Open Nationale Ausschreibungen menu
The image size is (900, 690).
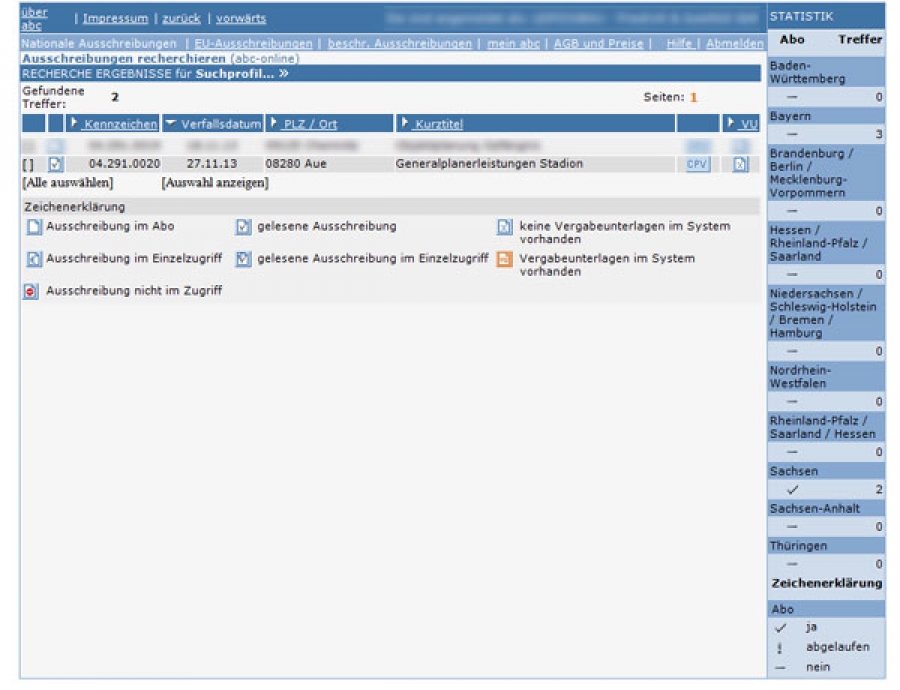(99, 44)
